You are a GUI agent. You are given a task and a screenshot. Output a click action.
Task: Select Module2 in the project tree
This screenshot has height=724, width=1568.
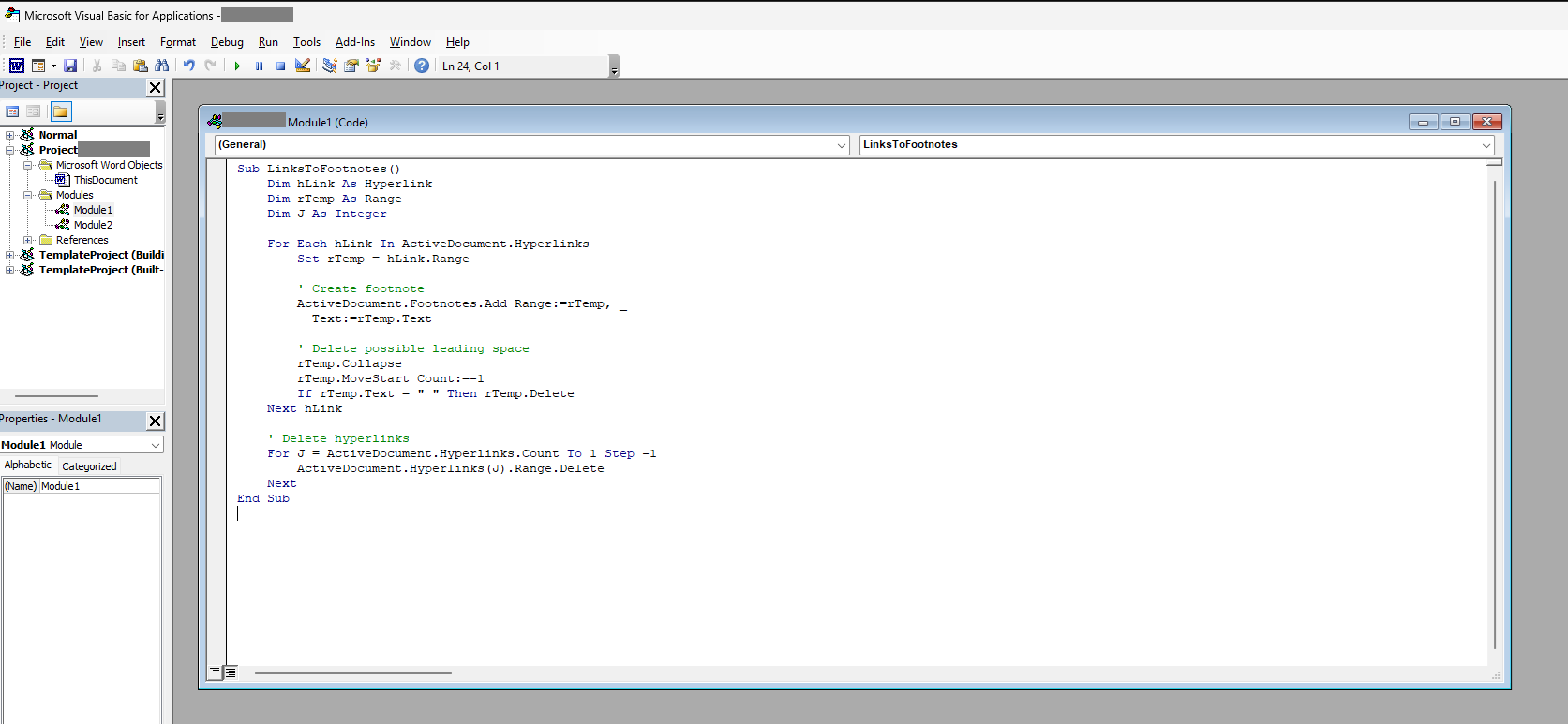[x=93, y=225]
